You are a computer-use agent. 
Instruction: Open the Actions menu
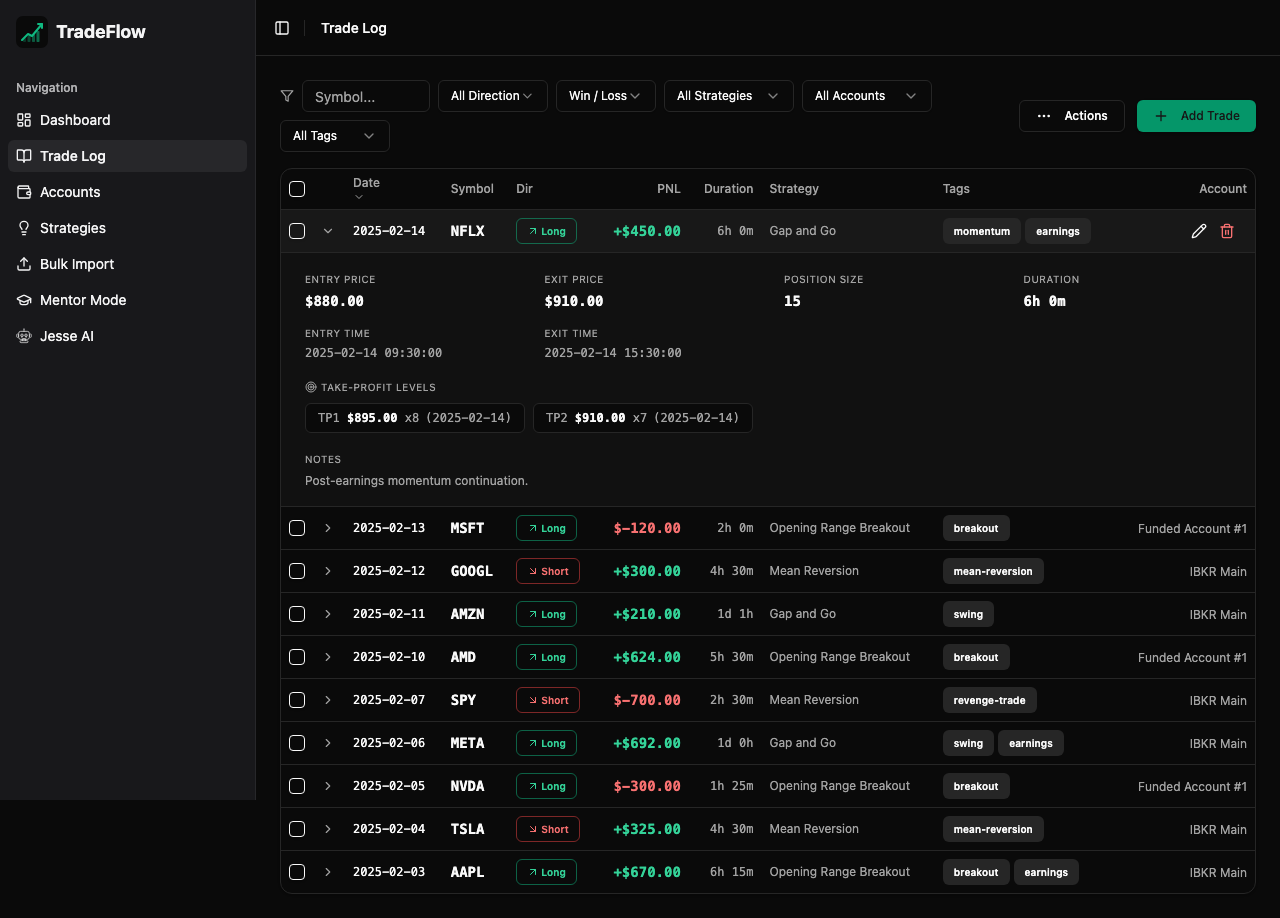pyautogui.click(x=1071, y=115)
